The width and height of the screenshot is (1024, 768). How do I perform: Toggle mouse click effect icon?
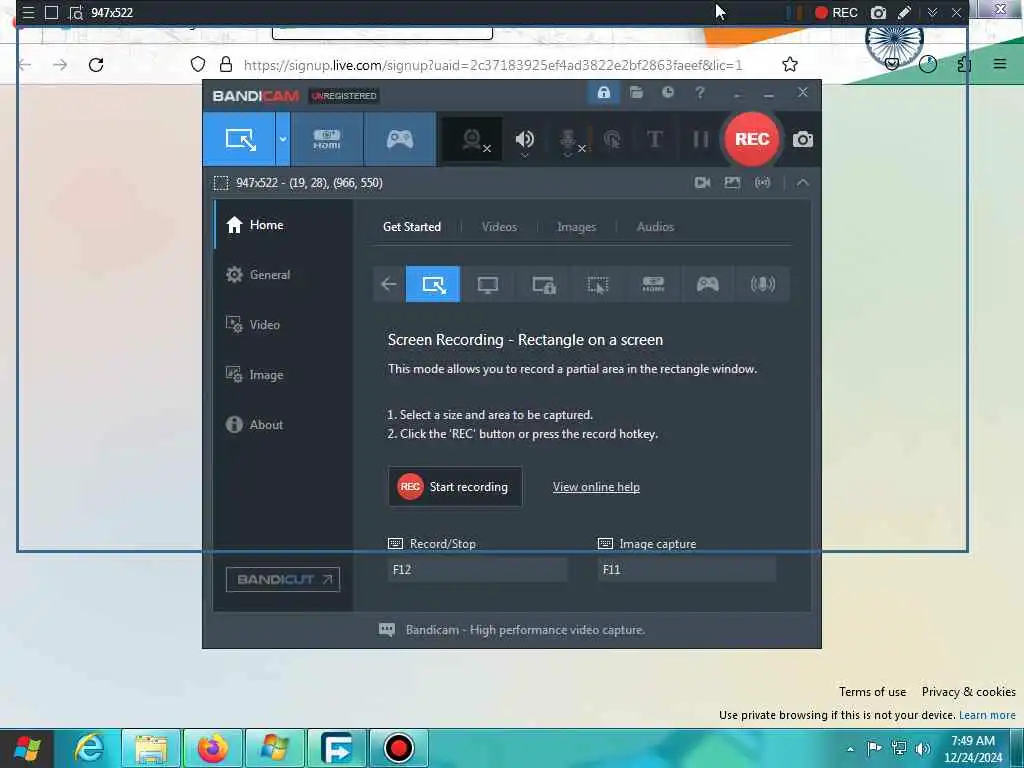(612, 139)
